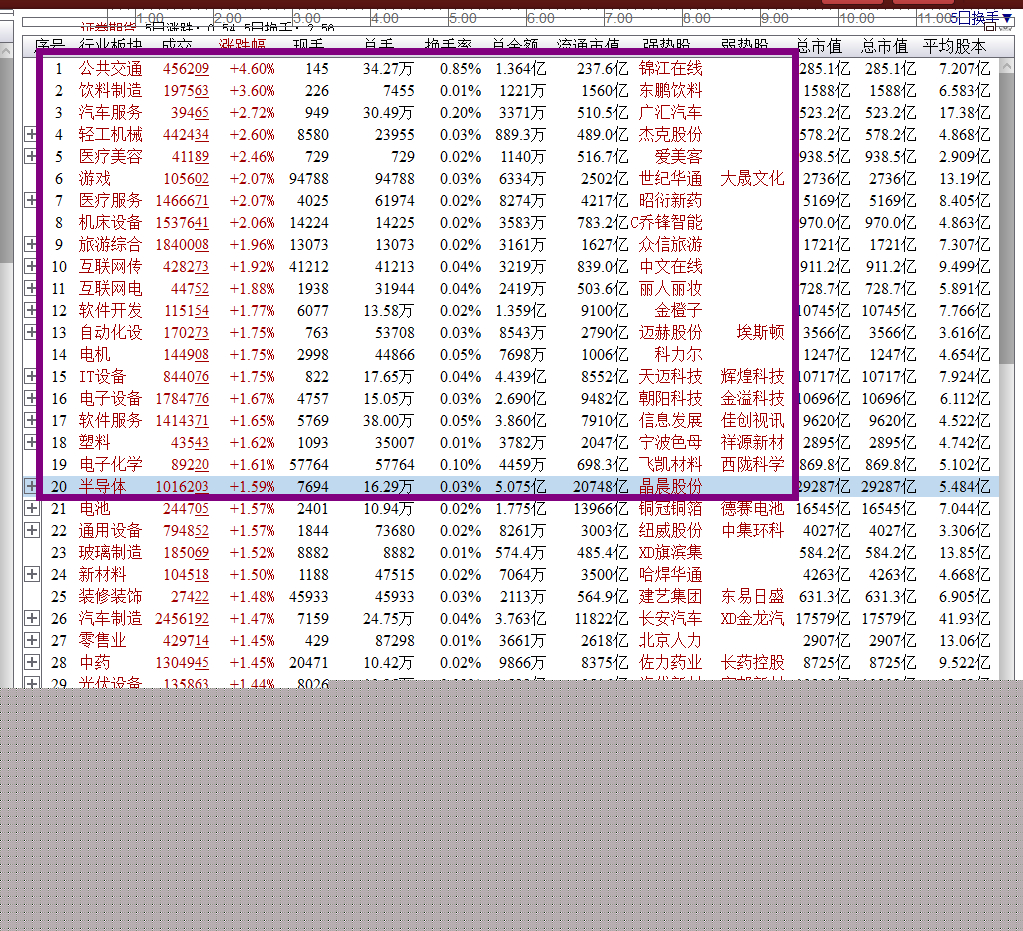This screenshot has width=1023, height=931.
Task: Expand the 新材料 sector tree node
Action: (x=31, y=574)
